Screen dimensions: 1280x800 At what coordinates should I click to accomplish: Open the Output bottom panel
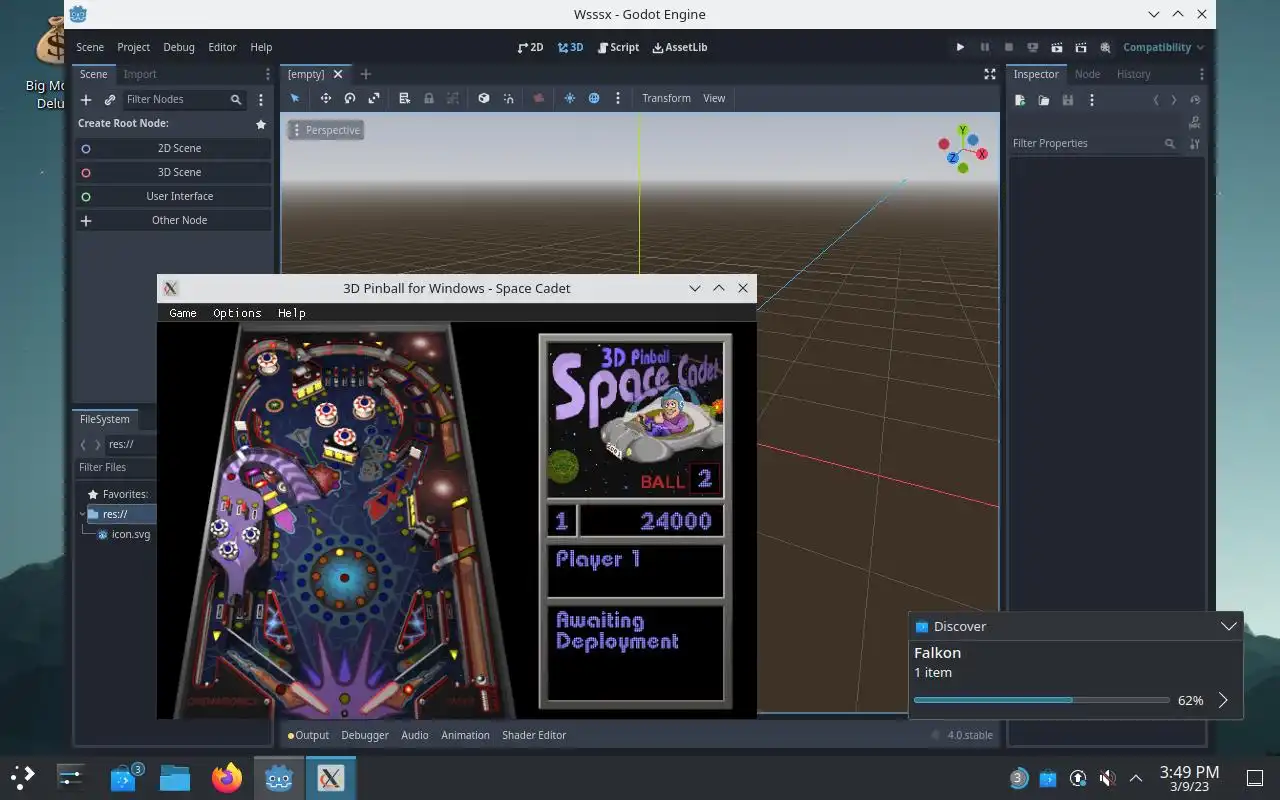308,735
